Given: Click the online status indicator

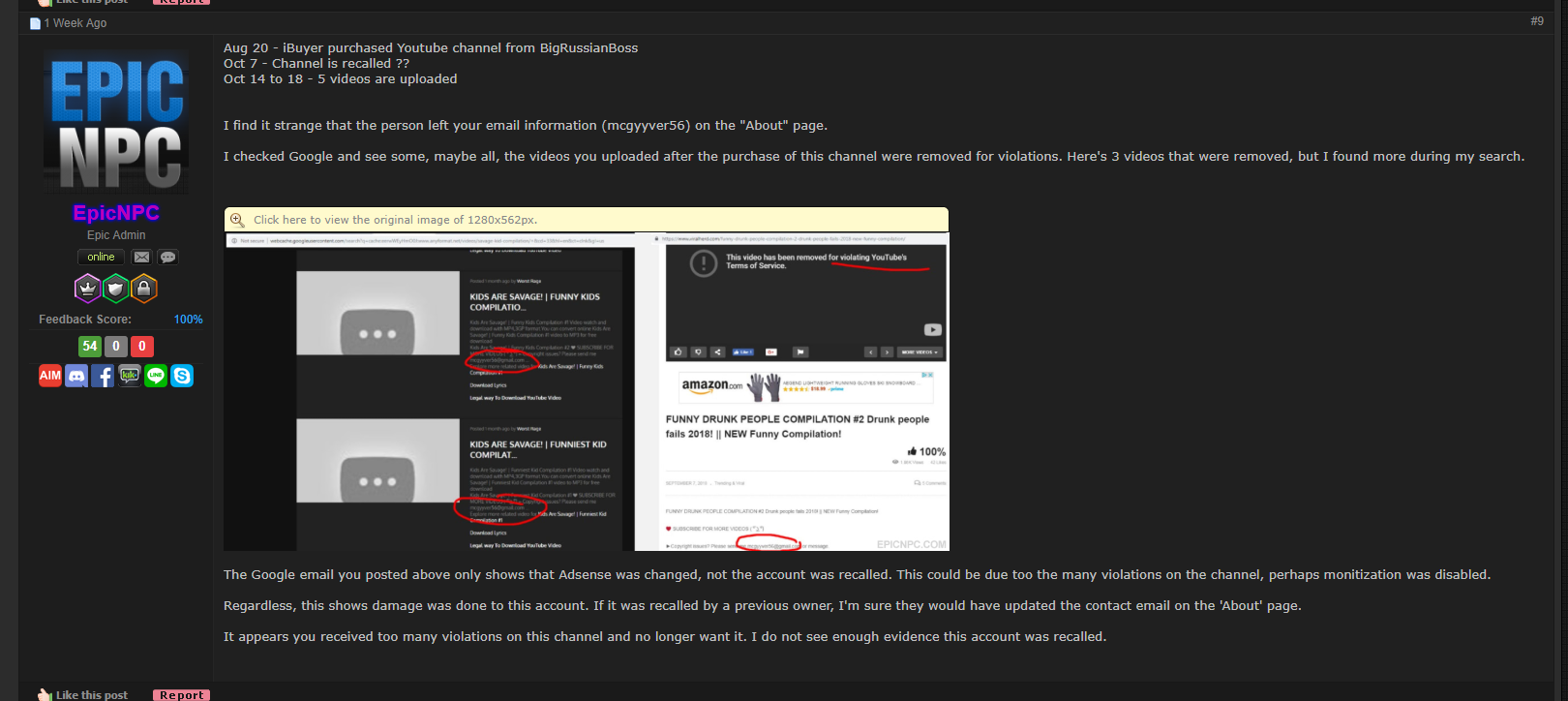Looking at the screenshot, I should 101,257.
